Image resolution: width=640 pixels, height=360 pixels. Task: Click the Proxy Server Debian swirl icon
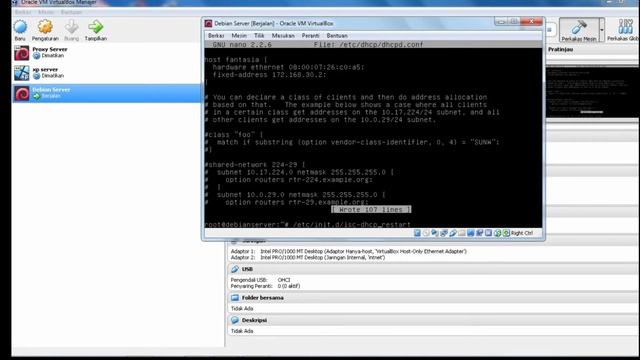click(x=22, y=53)
